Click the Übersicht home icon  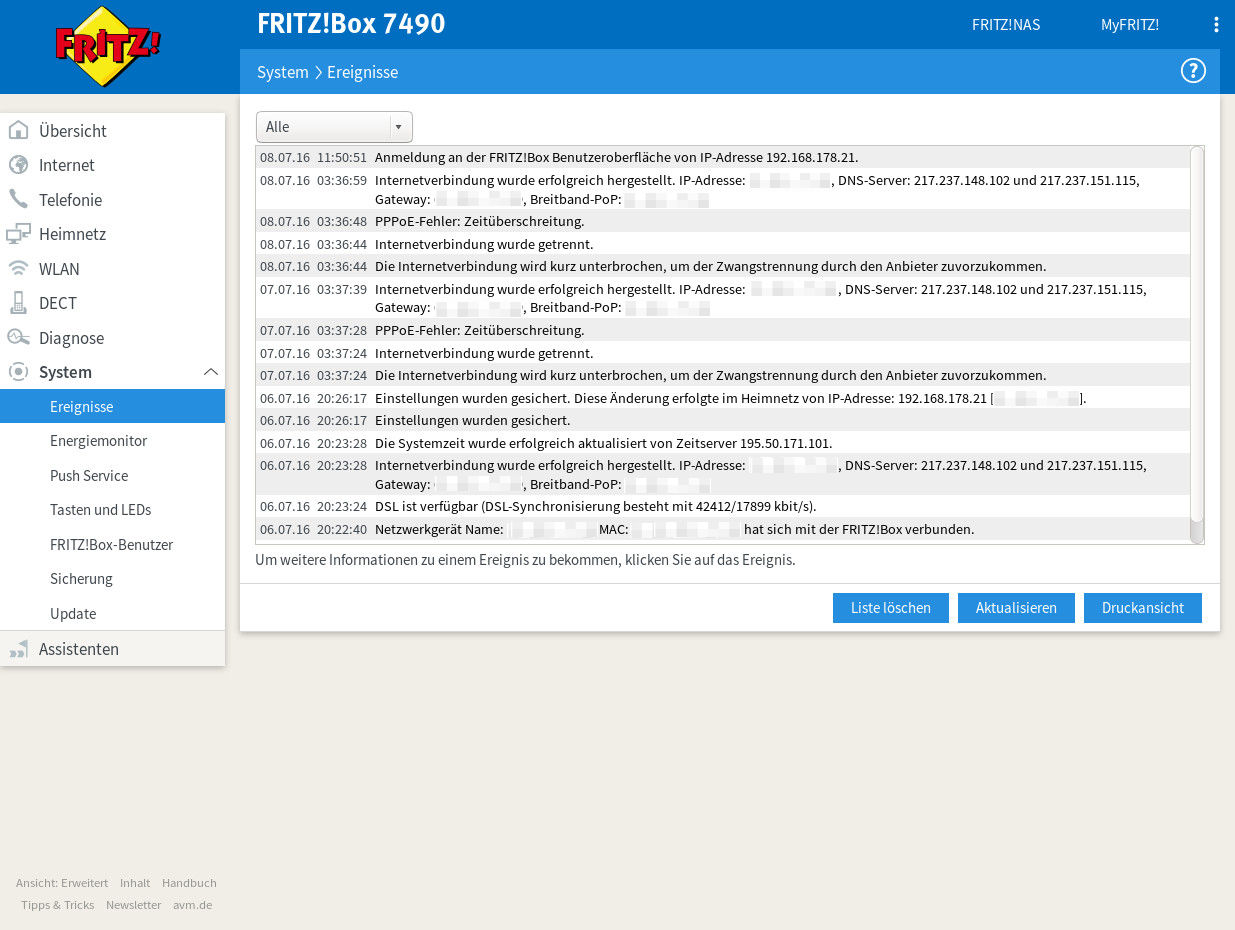(x=18, y=131)
